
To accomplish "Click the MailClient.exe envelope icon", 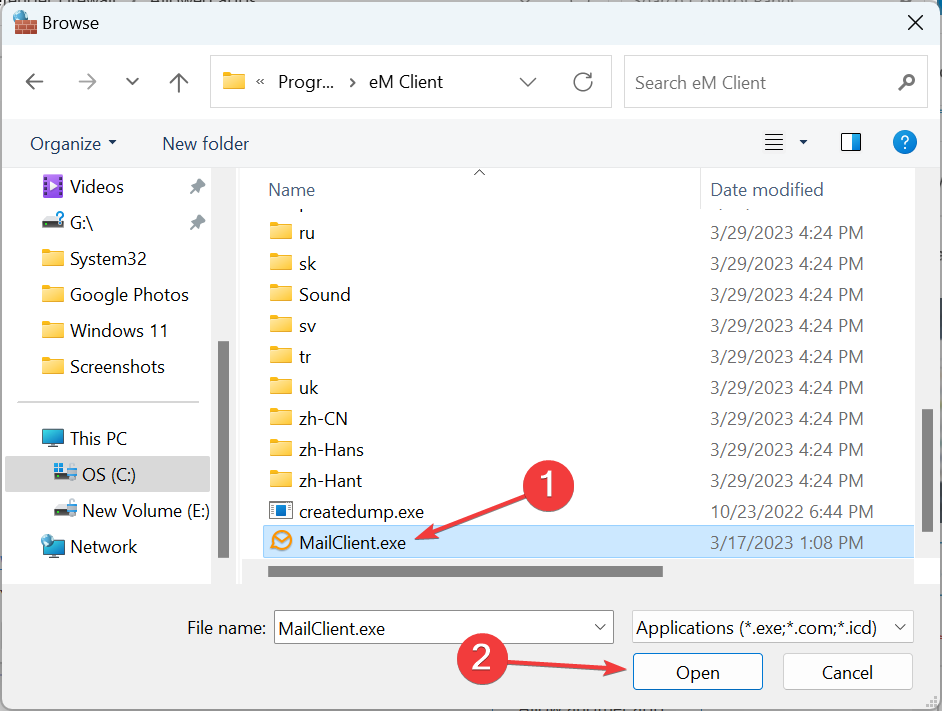I will coord(281,541).
